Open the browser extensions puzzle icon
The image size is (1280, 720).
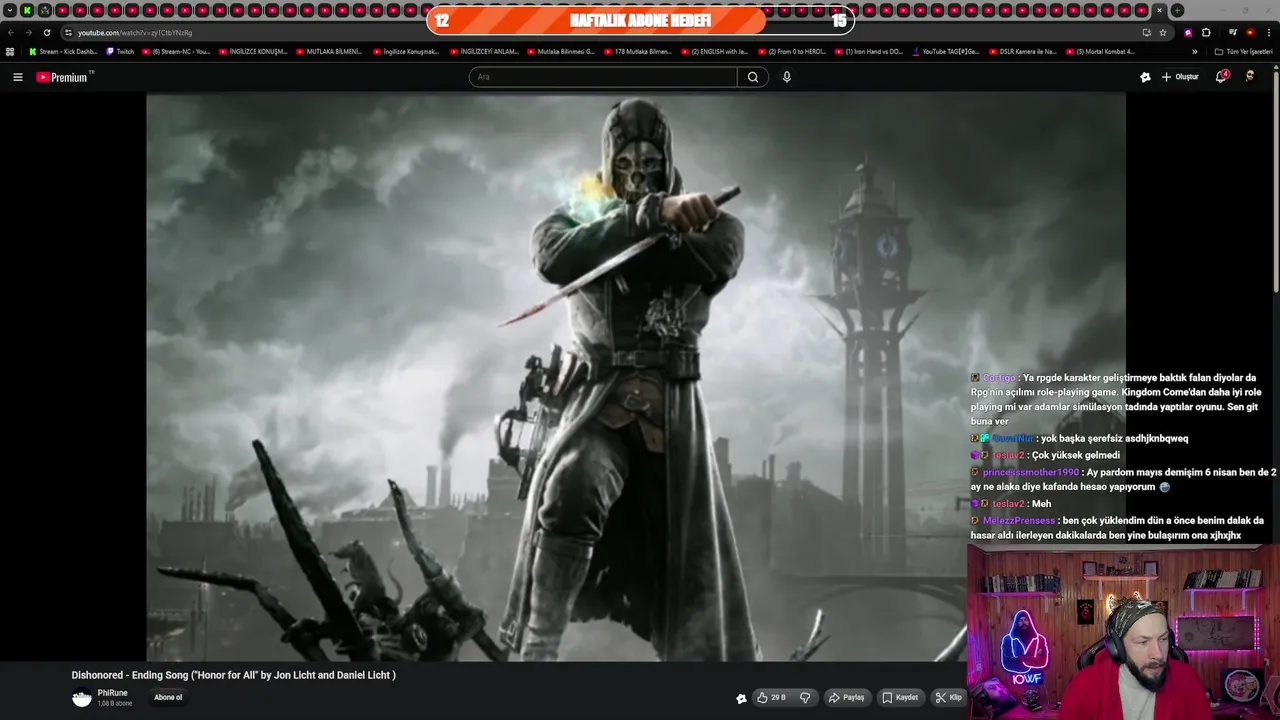1206,32
